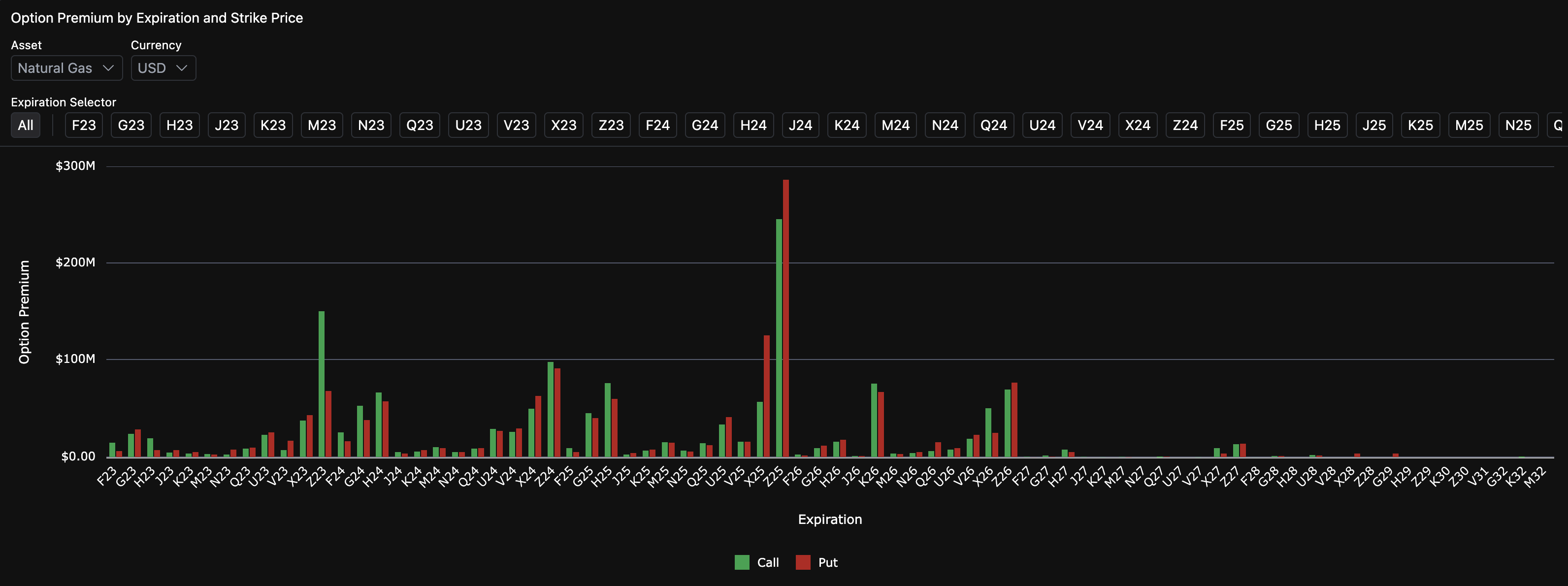
Task: Pick M25 in the expiration selector
Action: point(1469,126)
